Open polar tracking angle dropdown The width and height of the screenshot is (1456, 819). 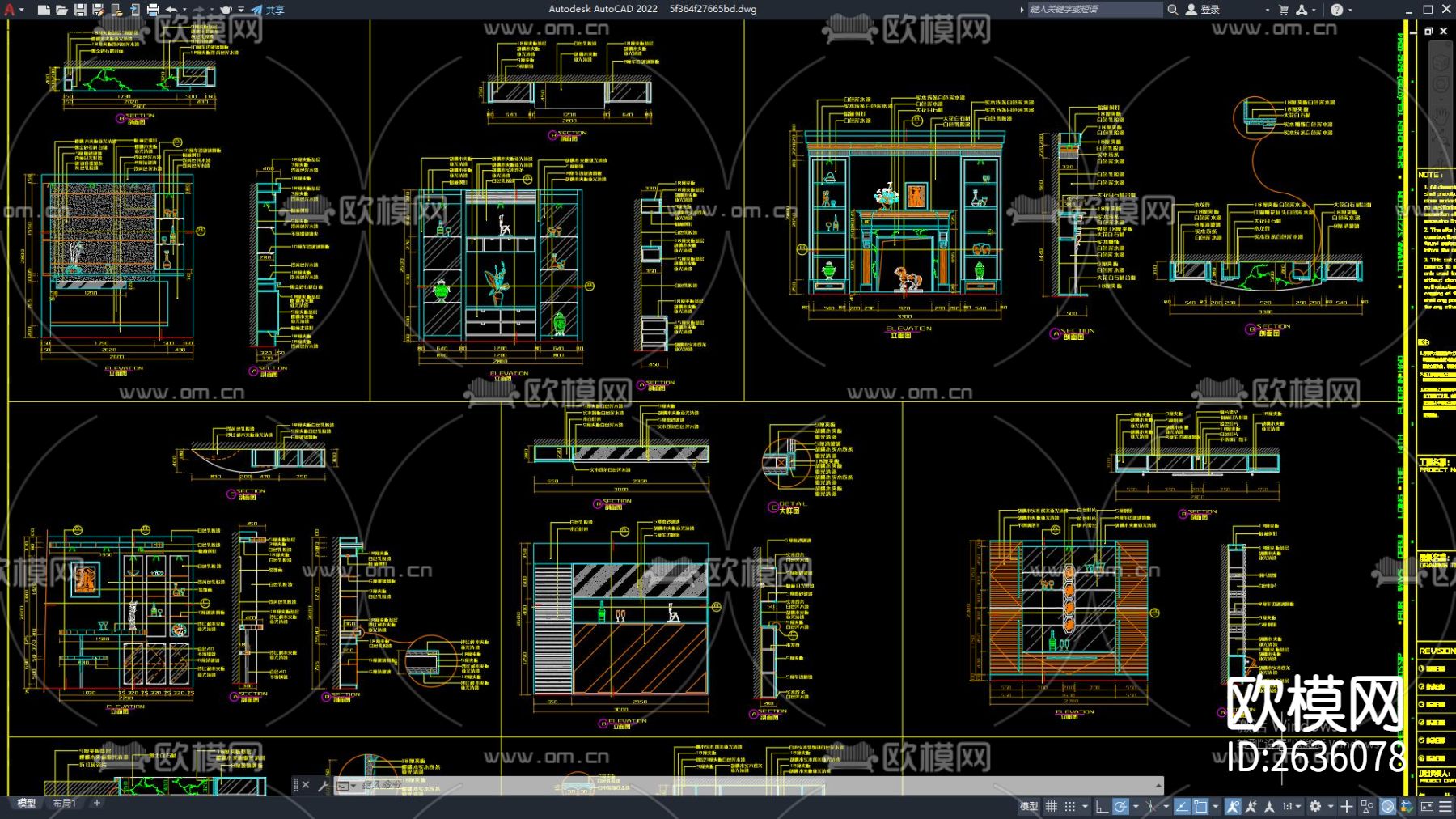(1135, 806)
